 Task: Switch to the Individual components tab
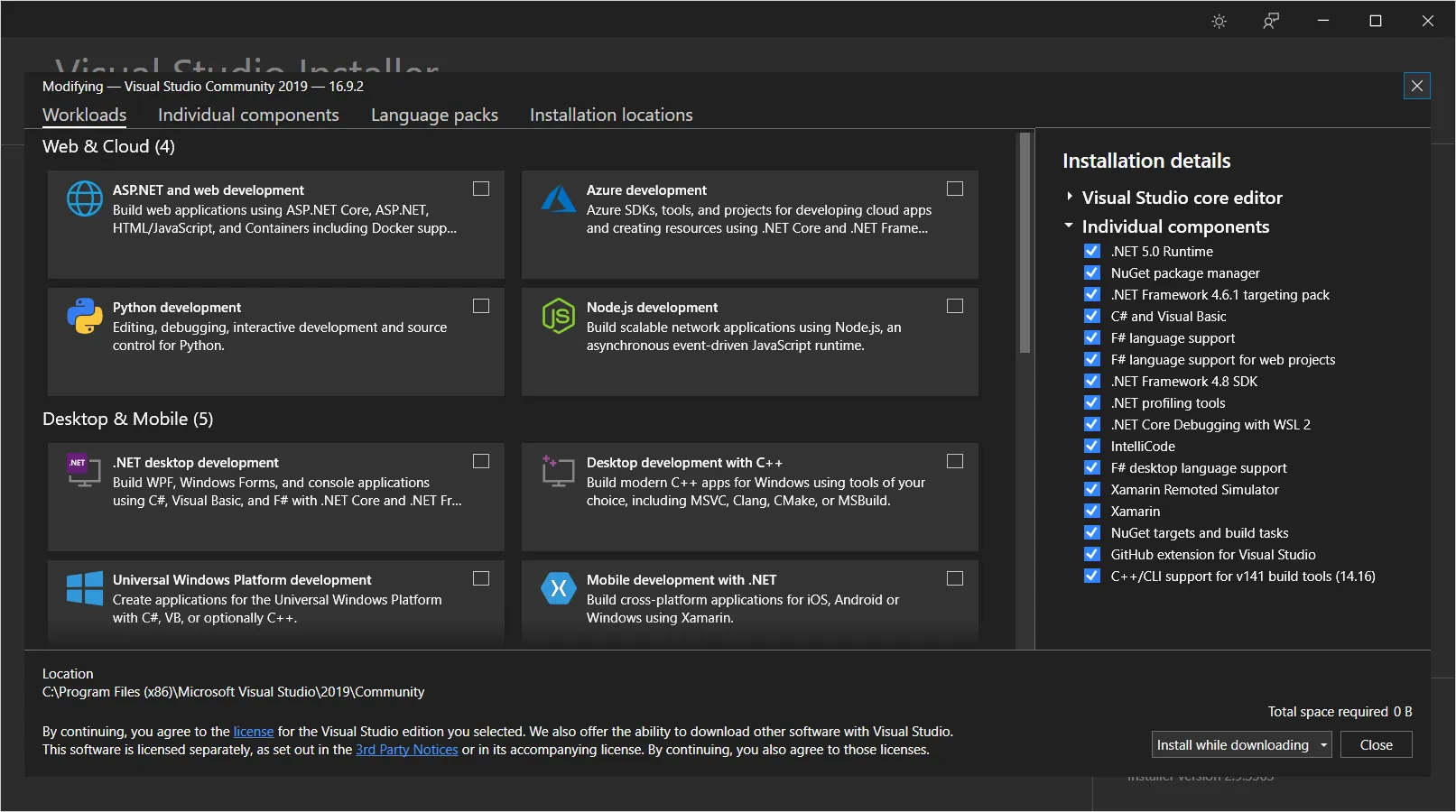pos(248,115)
